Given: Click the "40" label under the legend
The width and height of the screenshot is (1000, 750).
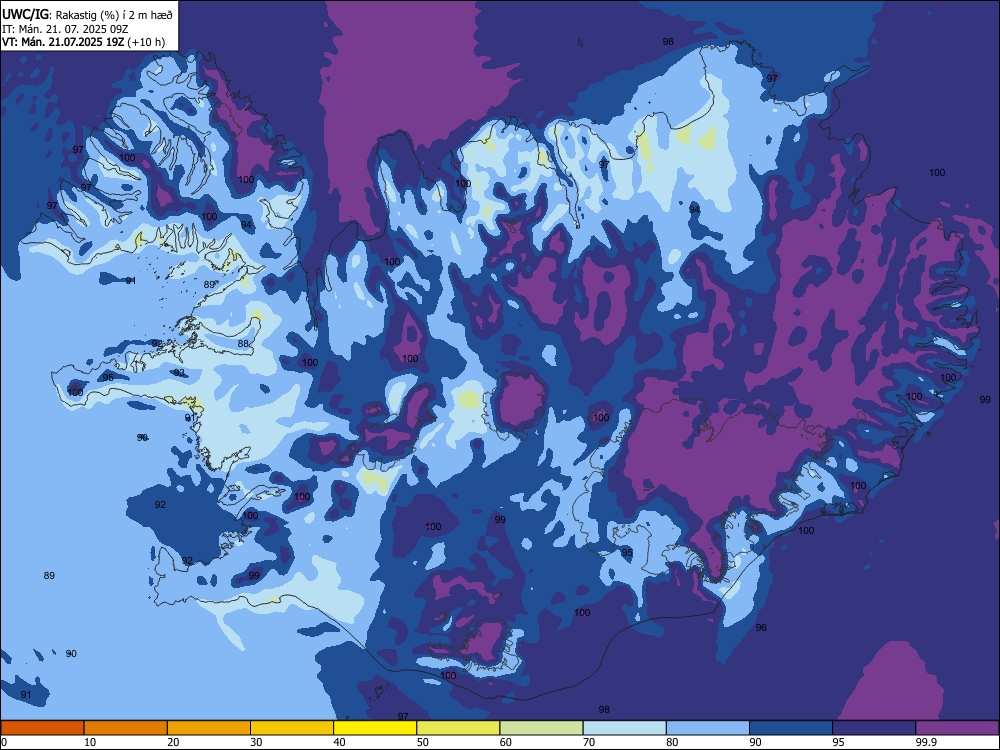Looking at the screenshot, I should [x=339, y=742].
